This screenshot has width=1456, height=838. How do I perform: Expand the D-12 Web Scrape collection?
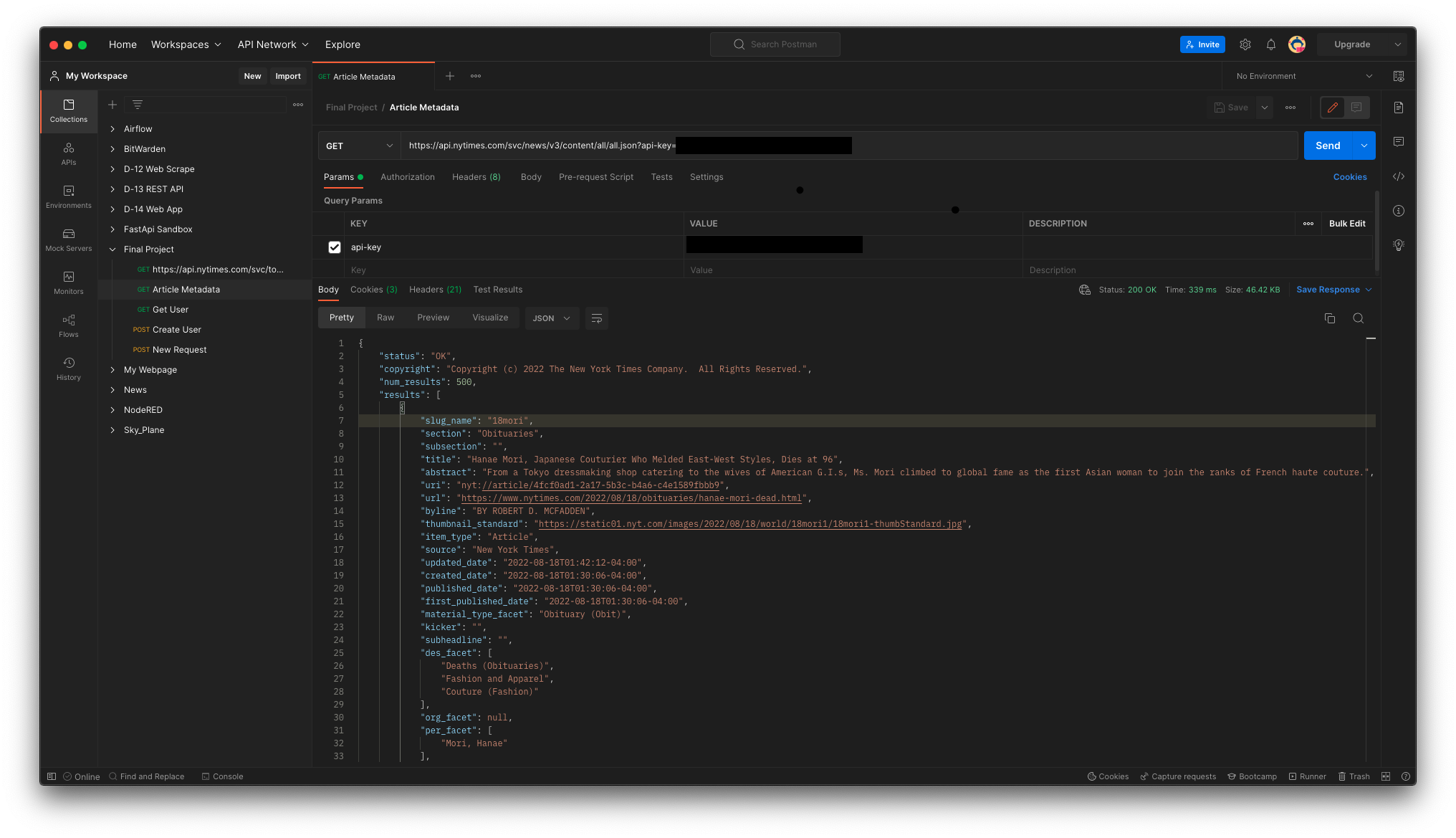(x=112, y=169)
